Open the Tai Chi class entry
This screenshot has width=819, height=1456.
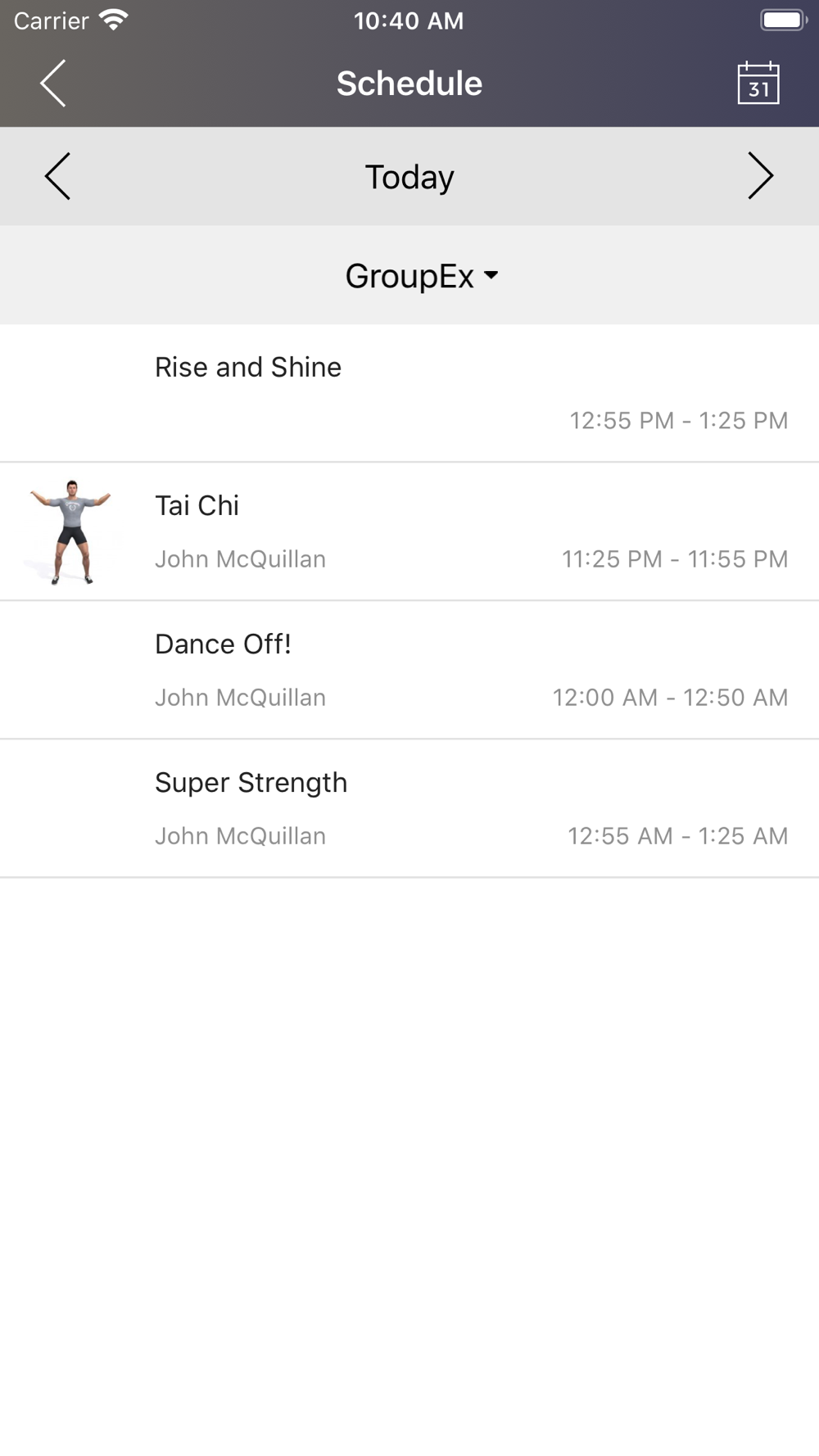pyautogui.click(x=409, y=531)
